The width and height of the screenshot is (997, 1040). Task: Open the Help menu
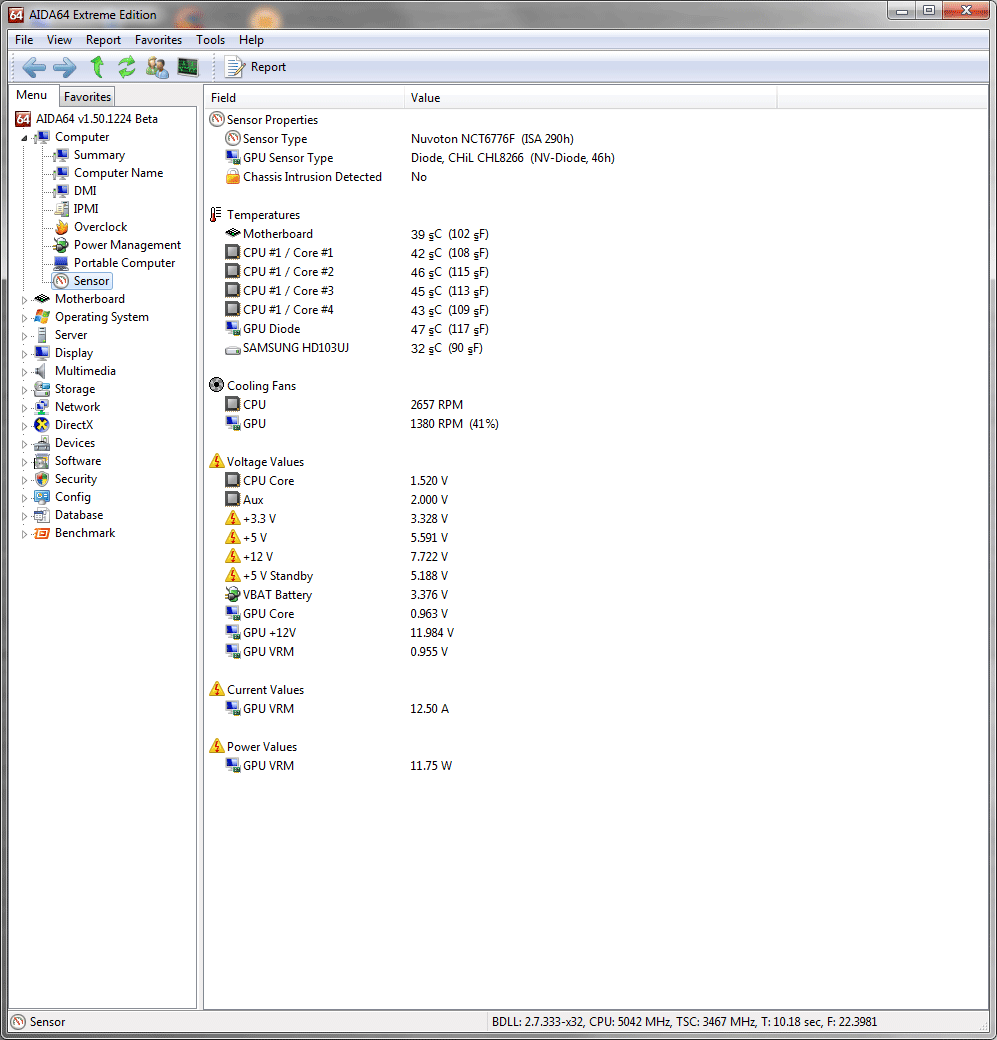coord(251,40)
